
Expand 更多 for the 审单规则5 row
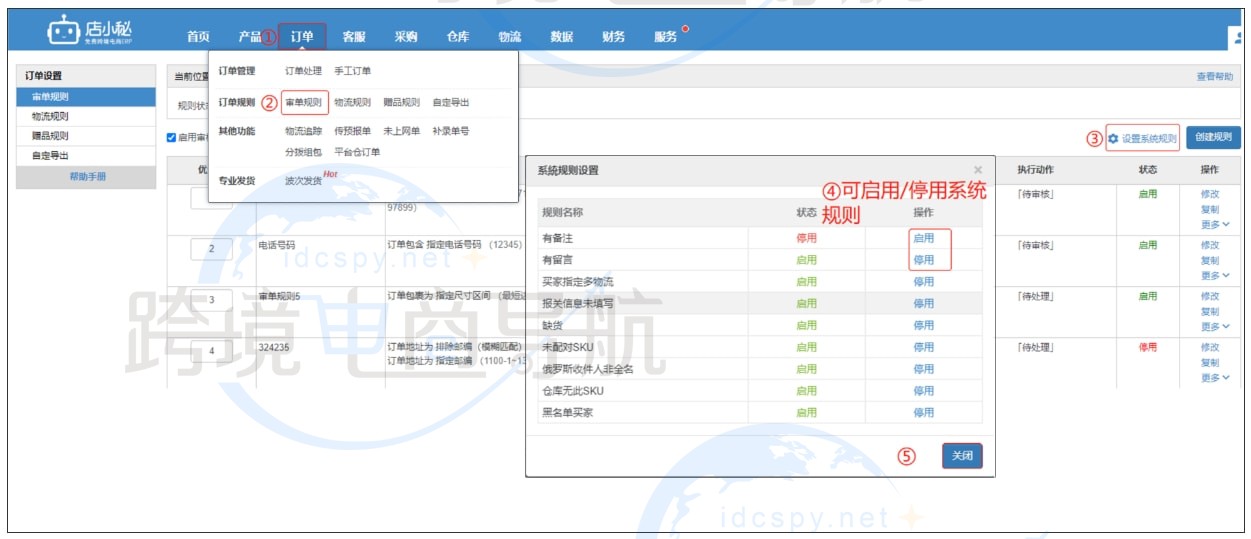click(1215, 327)
